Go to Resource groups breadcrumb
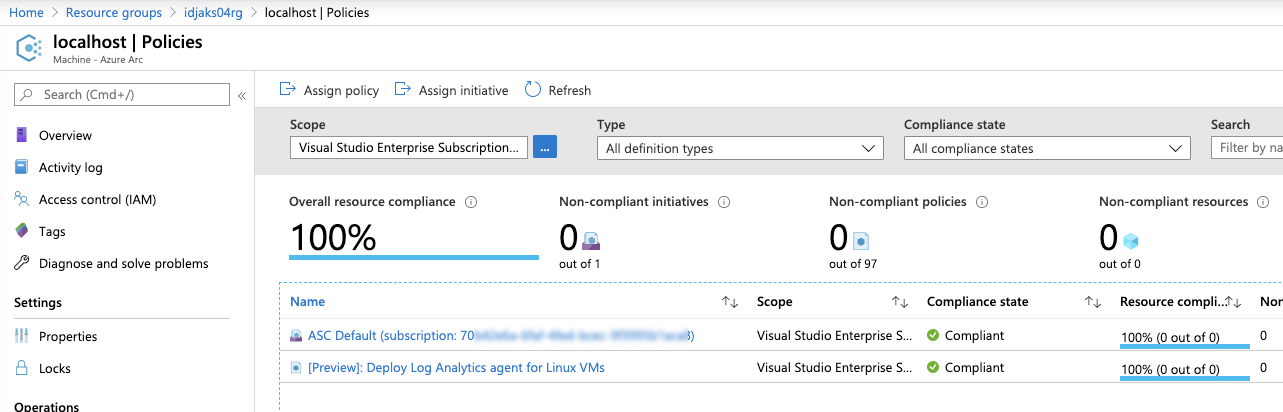The height and width of the screenshot is (412, 1283). pos(114,13)
